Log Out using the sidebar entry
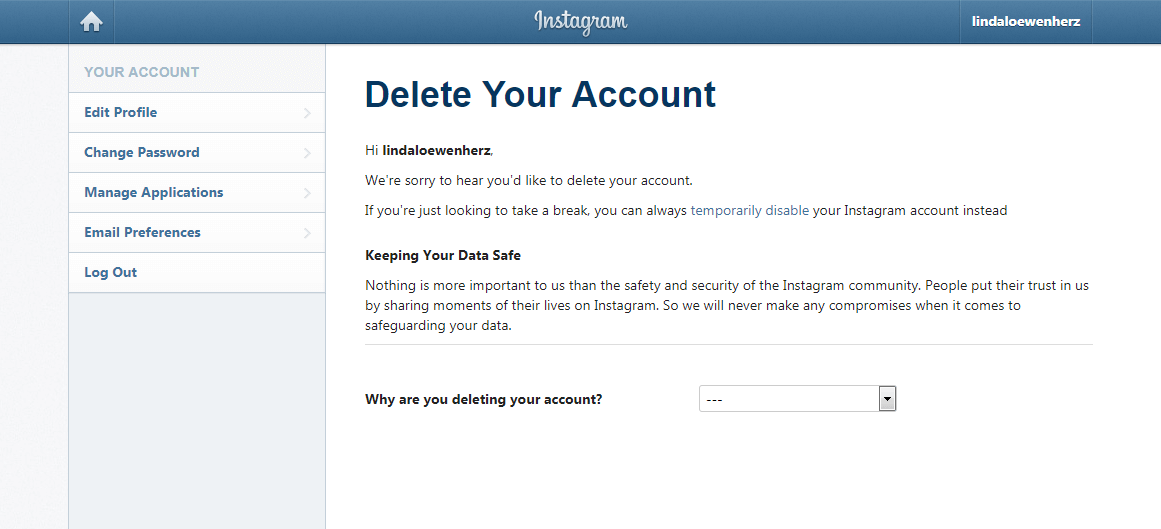 (111, 272)
